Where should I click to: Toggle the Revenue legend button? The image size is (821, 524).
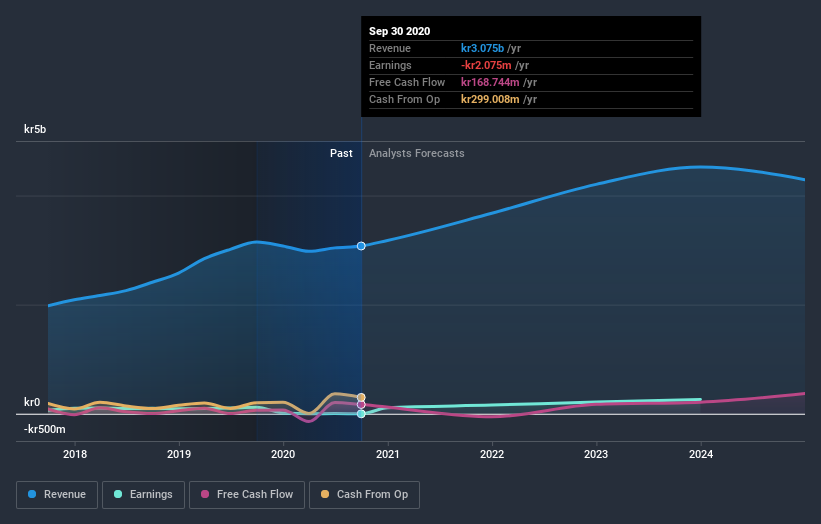[57, 495]
